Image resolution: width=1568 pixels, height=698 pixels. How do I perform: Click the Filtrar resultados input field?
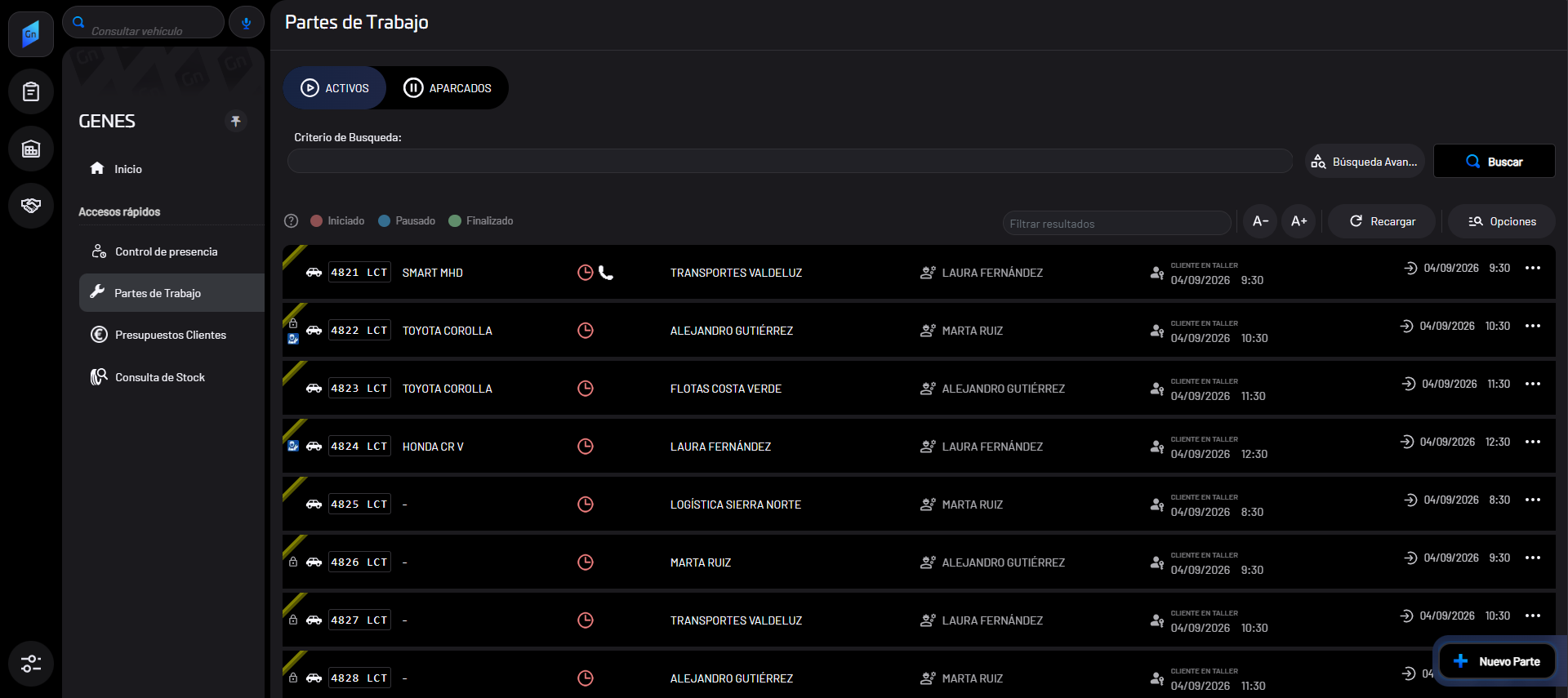click(1116, 223)
